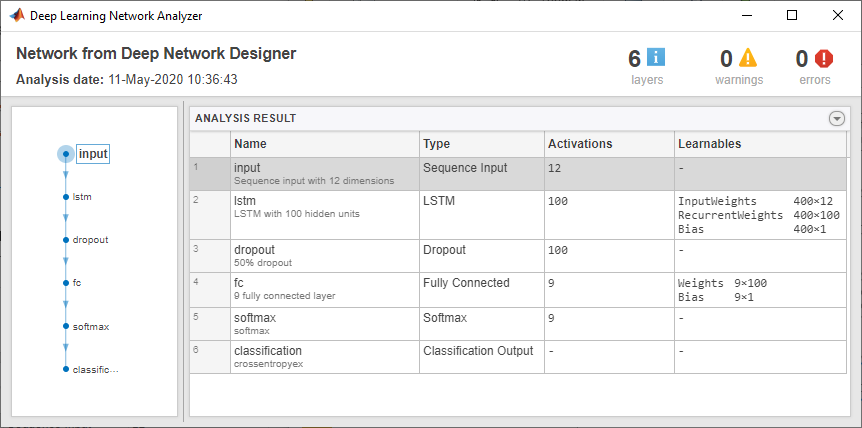Sort by the Type column header
The height and width of the screenshot is (428, 862).
(x=481, y=144)
